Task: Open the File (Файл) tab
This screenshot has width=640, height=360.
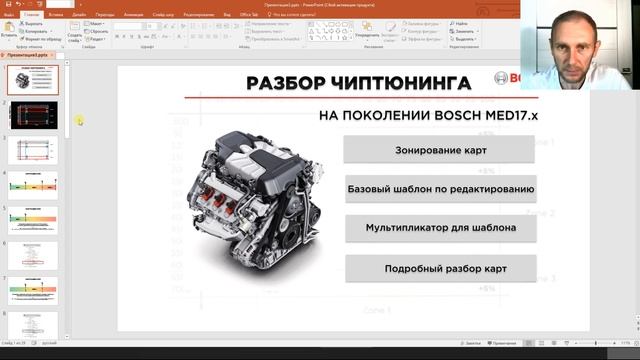Action: [x=9, y=15]
